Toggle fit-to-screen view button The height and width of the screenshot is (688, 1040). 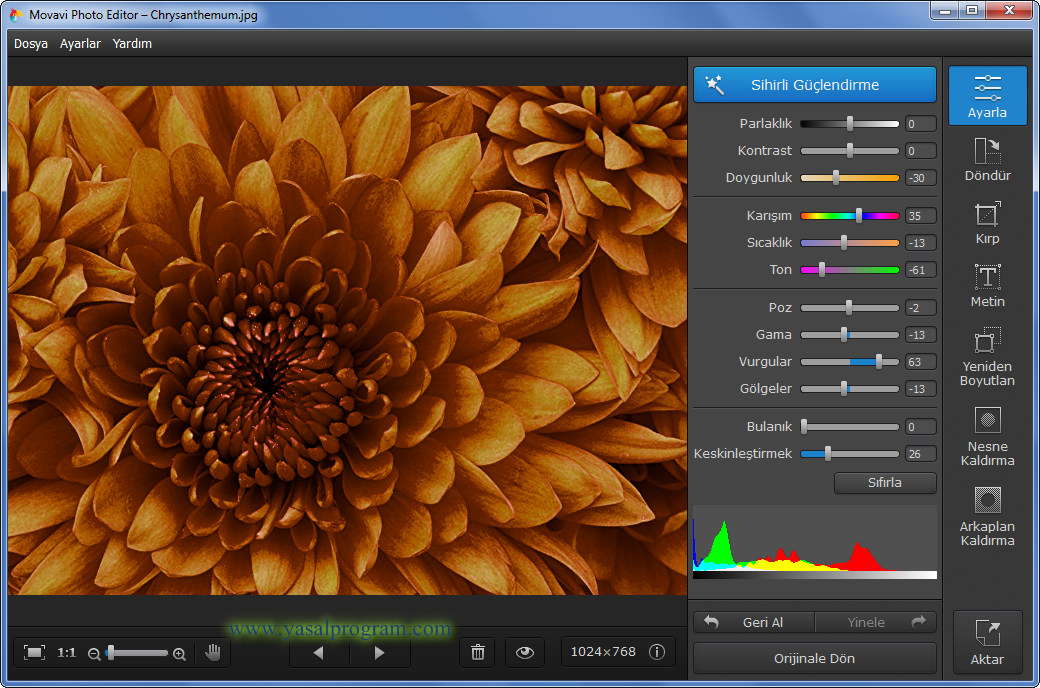35,652
